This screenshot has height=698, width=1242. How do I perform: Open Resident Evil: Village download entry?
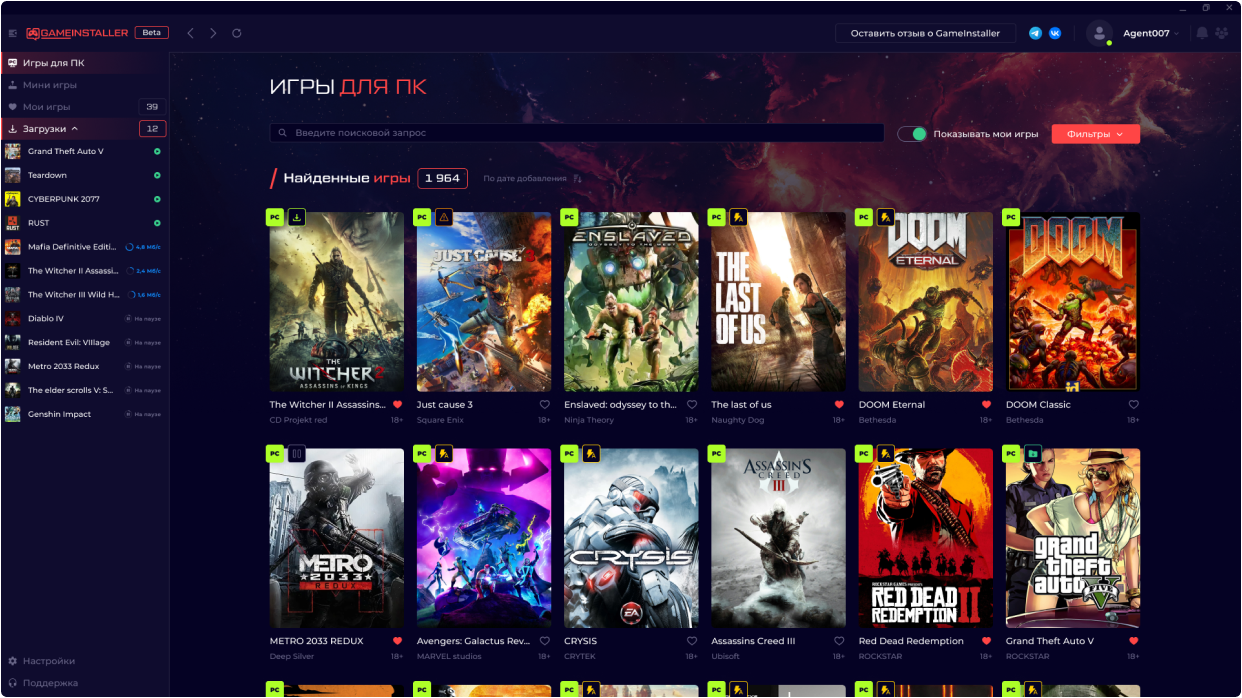pyautogui.click(x=85, y=342)
